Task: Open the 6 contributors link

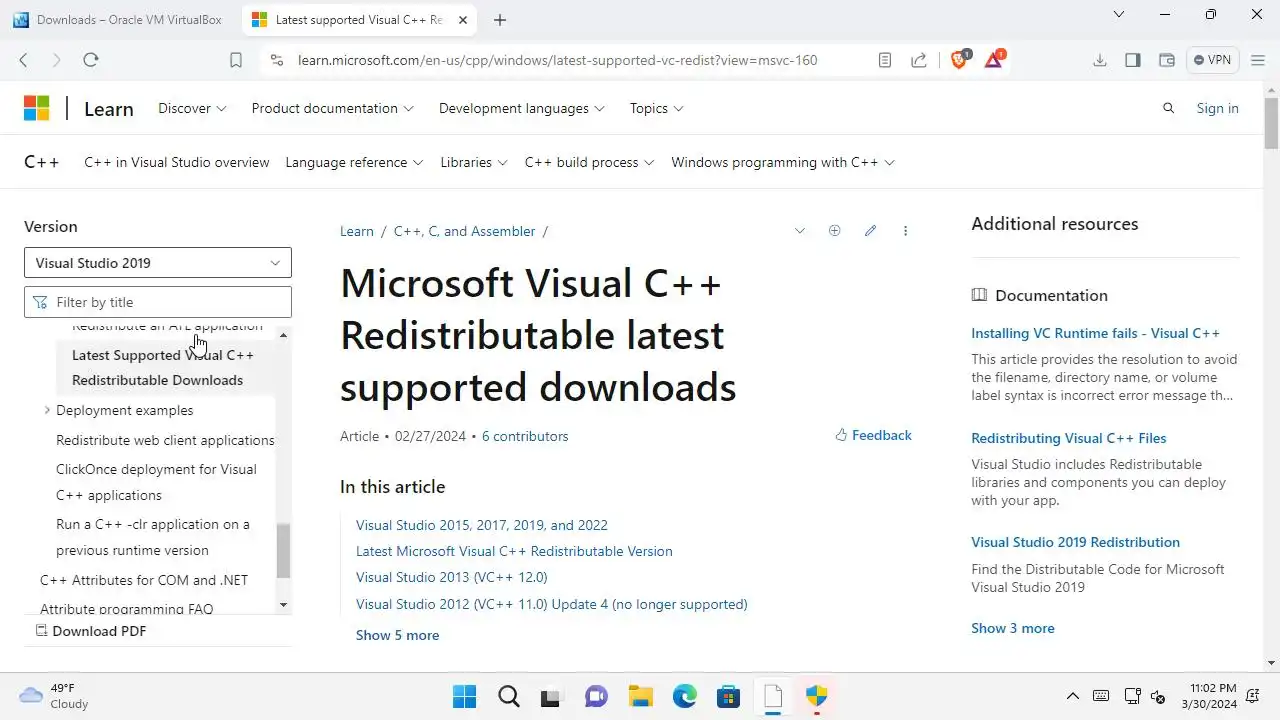Action: click(525, 436)
